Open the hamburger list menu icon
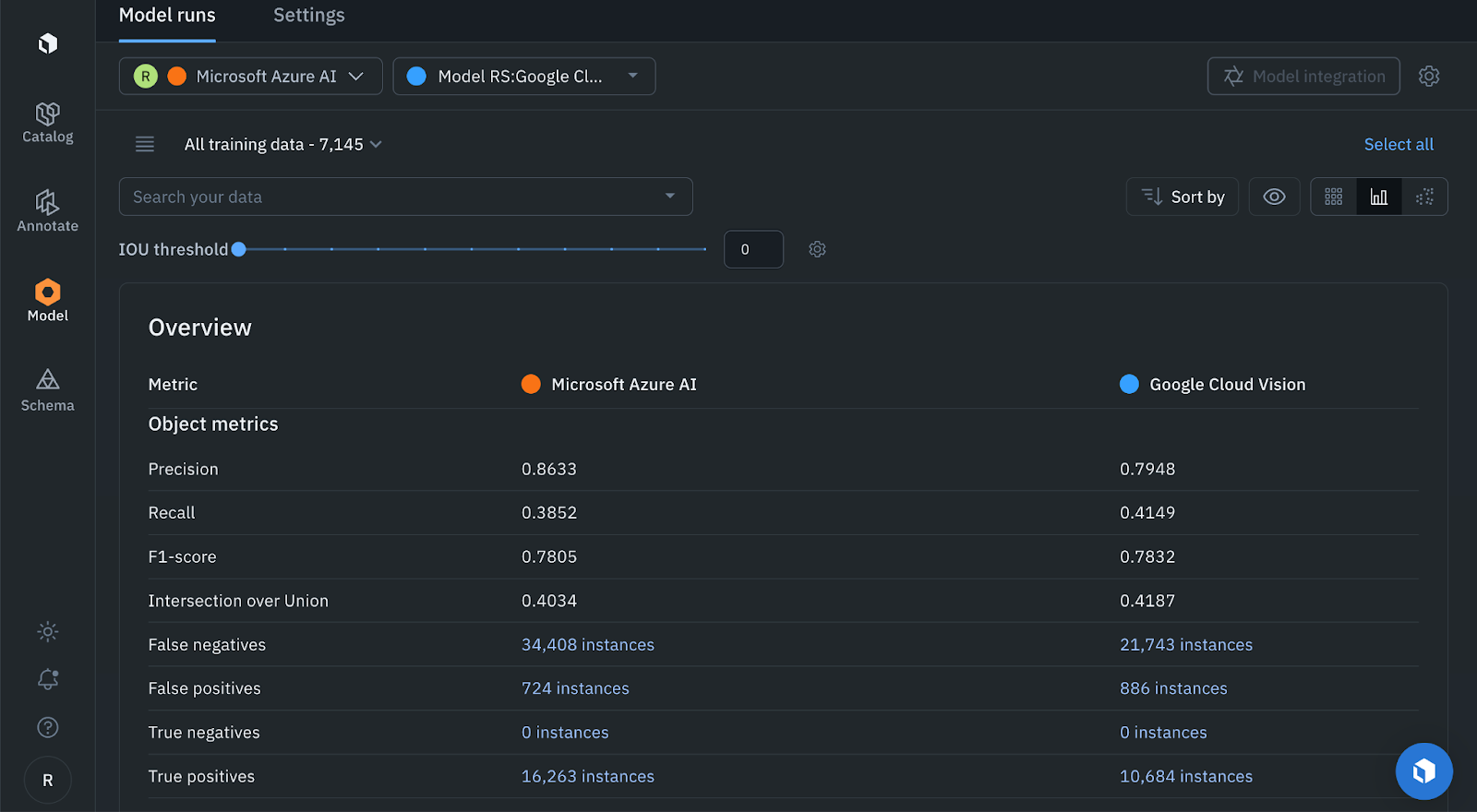 (x=145, y=144)
